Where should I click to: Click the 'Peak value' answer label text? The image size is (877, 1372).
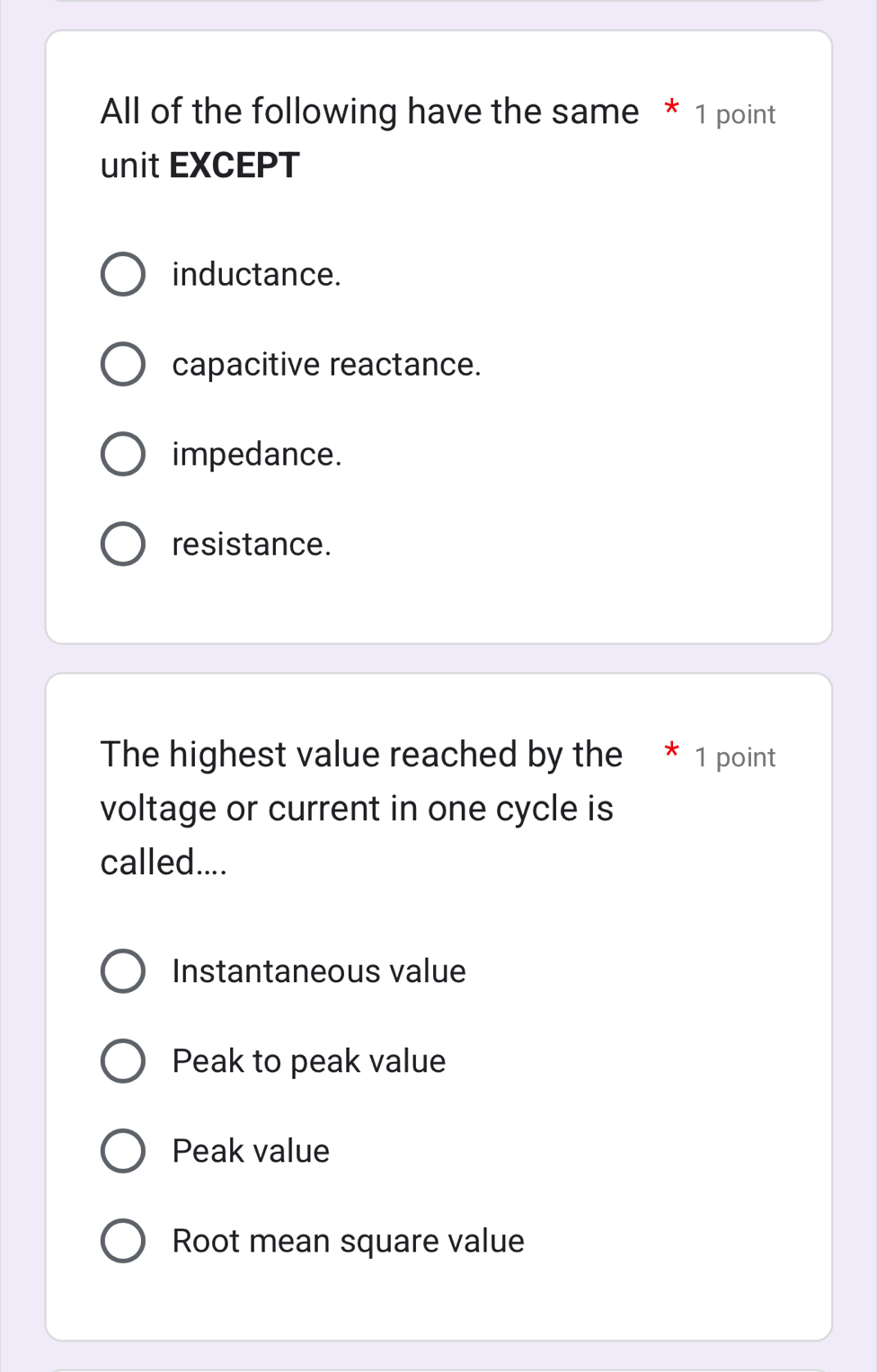tap(251, 1151)
